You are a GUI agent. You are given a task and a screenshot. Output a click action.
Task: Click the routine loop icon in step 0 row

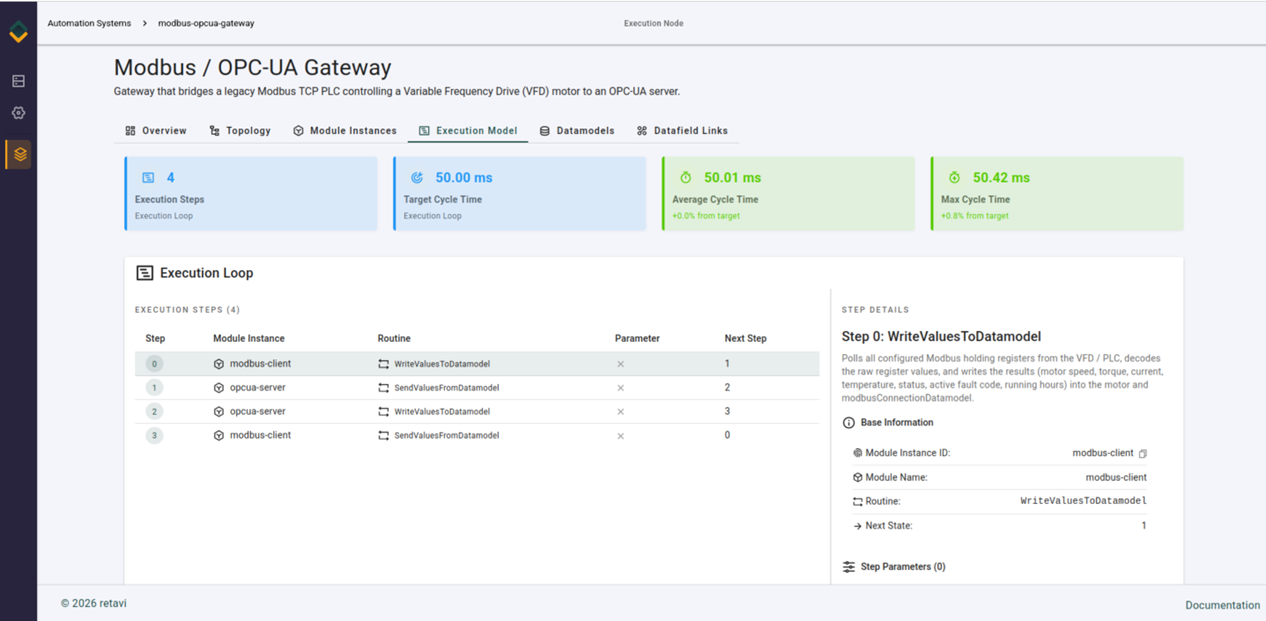click(x=384, y=364)
